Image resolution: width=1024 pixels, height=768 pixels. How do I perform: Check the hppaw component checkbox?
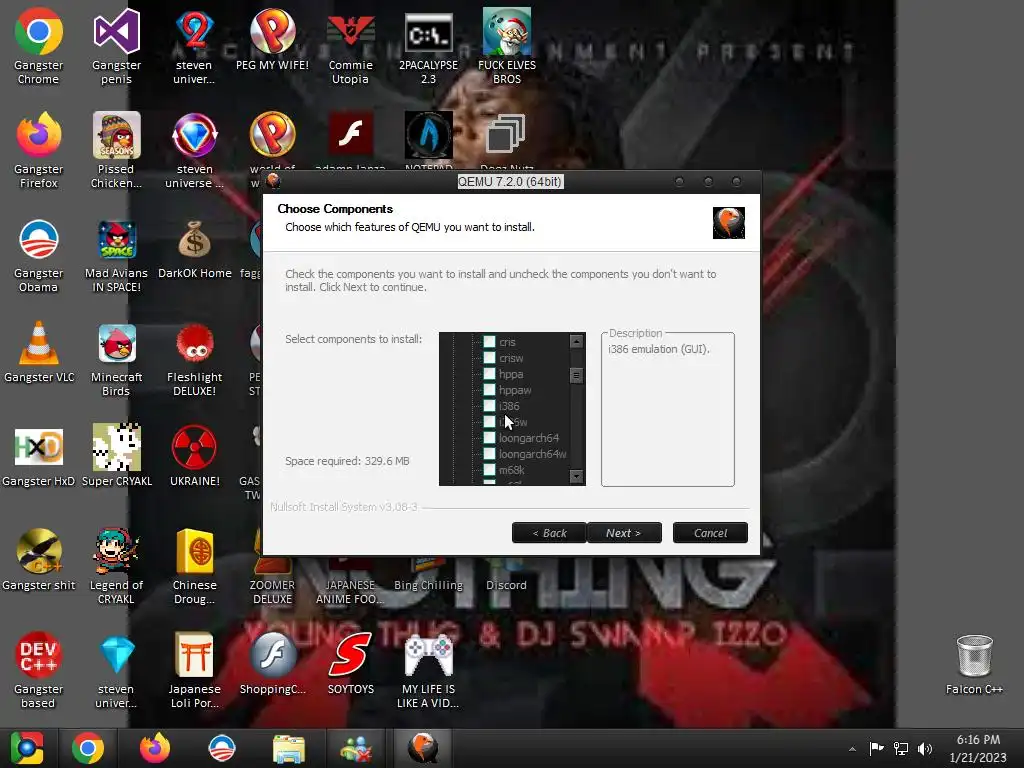pyautogui.click(x=489, y=390)
